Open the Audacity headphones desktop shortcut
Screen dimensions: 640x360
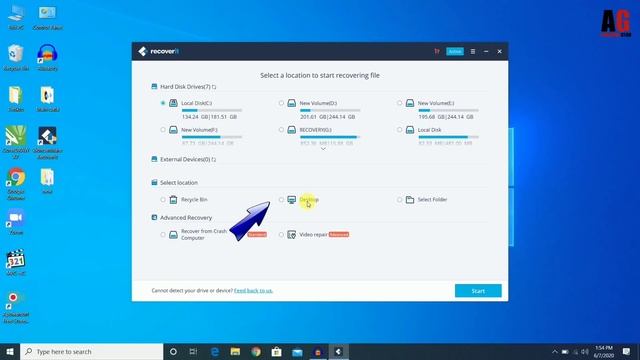[47, 58]
